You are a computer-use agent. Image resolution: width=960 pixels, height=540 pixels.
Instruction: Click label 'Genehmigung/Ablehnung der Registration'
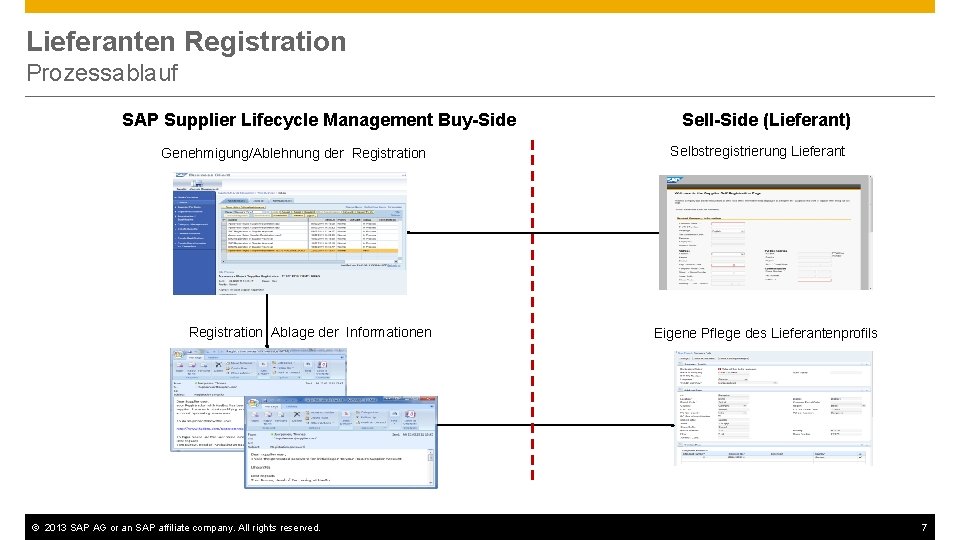point(293,153)
